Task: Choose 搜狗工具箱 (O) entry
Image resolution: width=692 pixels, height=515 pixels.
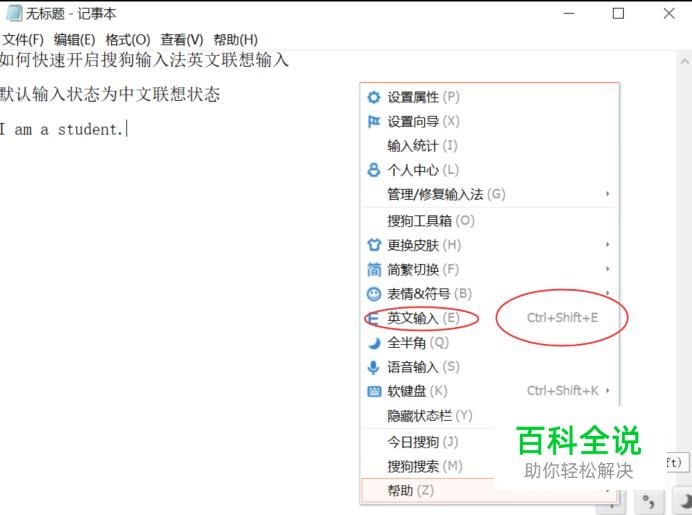Action: tap(490, 221)
